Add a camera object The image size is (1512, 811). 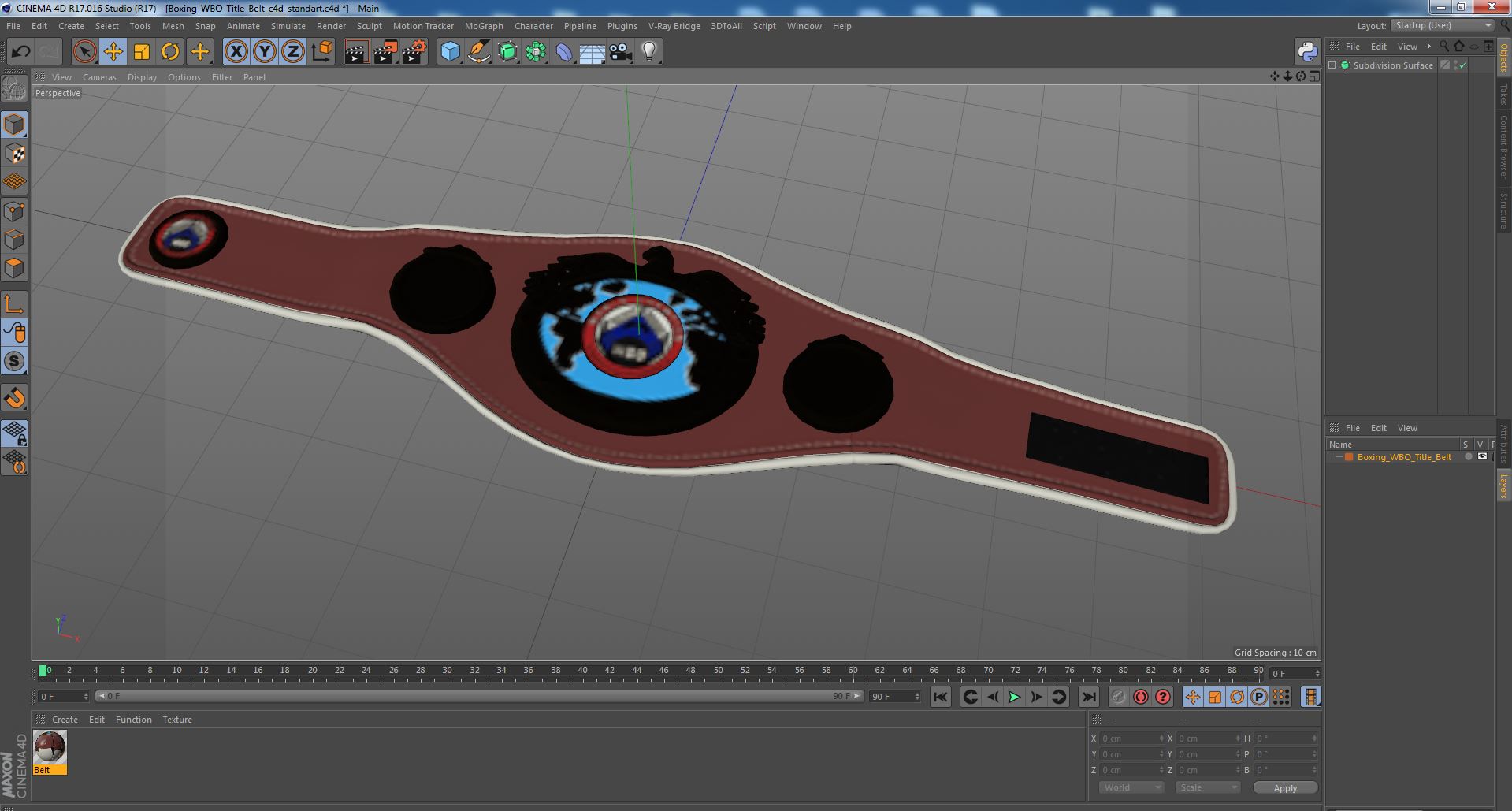621,52
